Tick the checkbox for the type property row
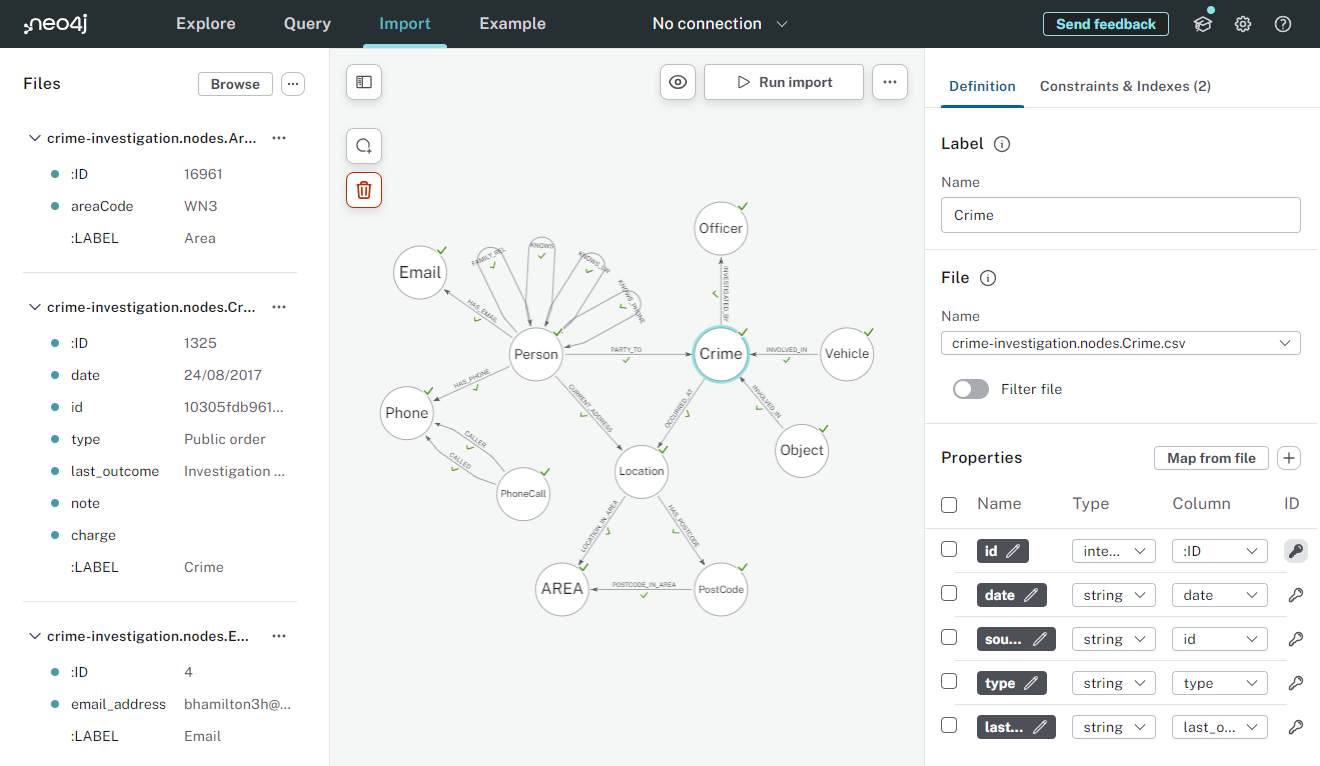Viewport: 1320px width, 766px height. pyautogui.click(x=948, y=682)
